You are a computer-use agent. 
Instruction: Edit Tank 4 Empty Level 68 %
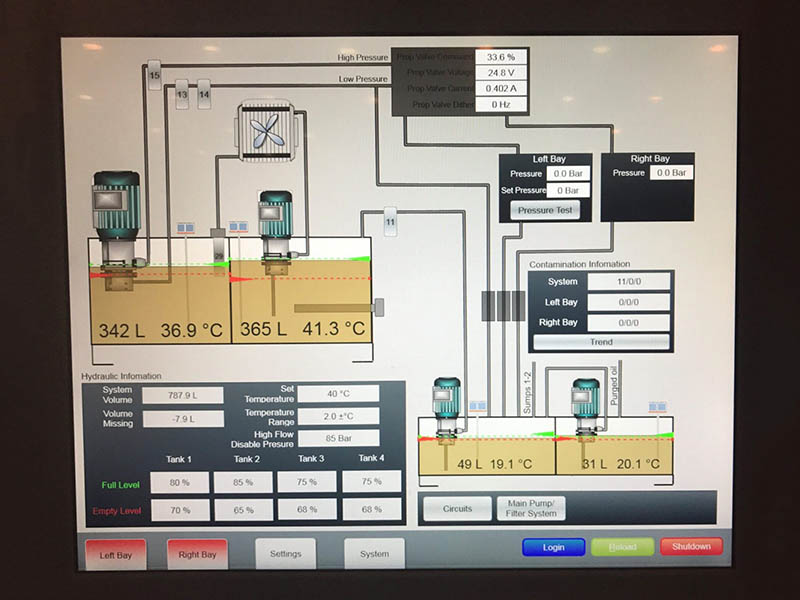click(x=372, y=509)
